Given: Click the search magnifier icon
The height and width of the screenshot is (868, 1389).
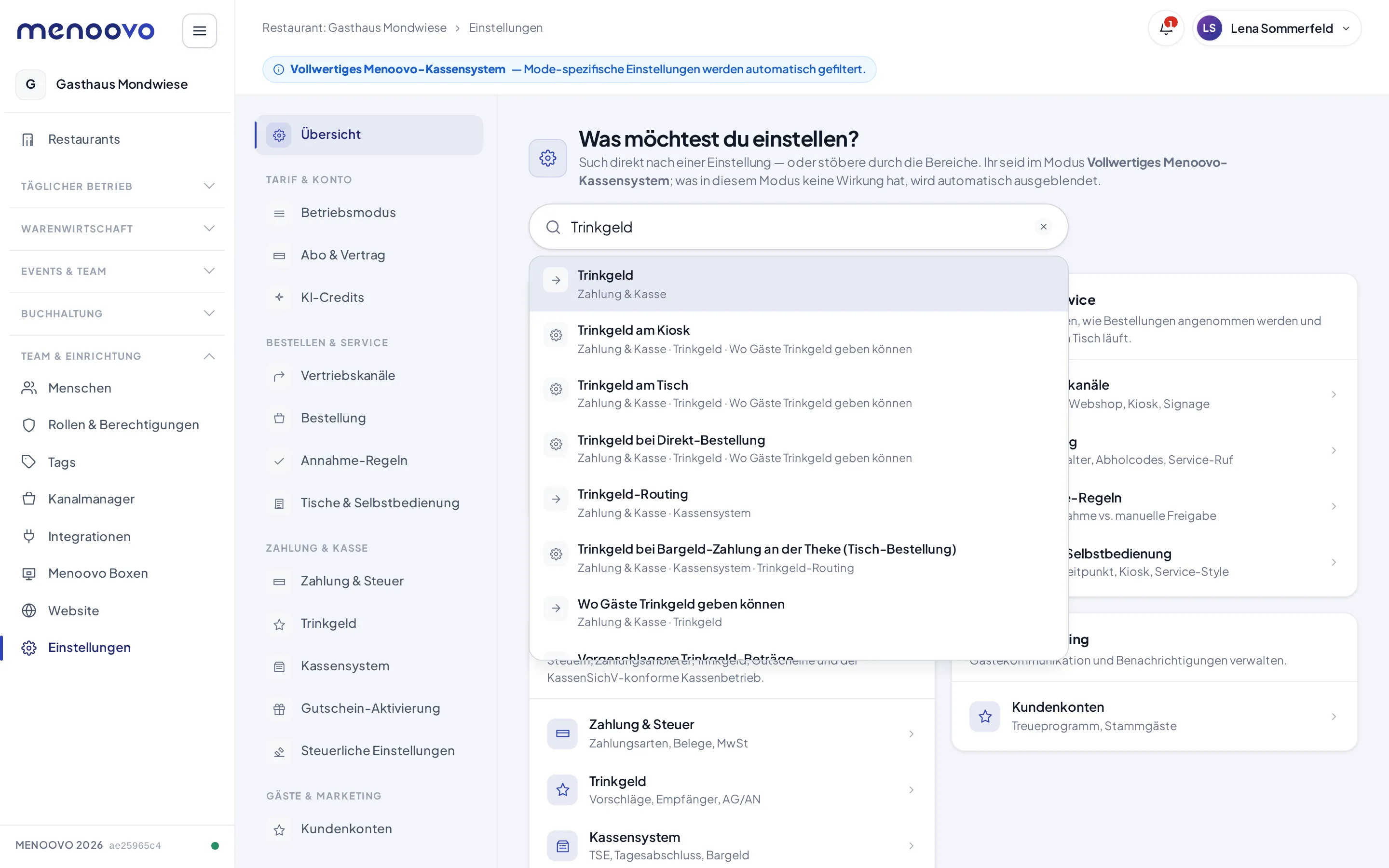Looking at the screenshot, I should (x=553, y=227).
